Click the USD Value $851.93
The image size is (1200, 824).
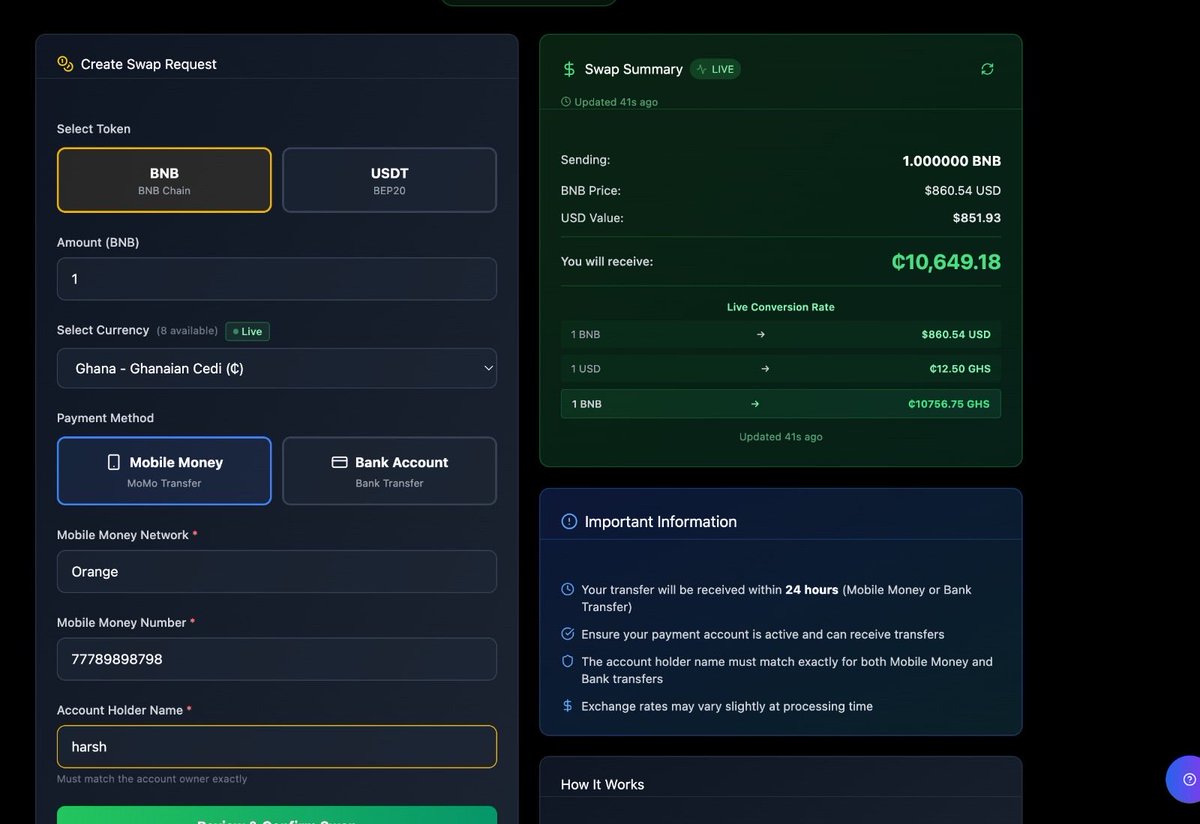tap(977, 218)
